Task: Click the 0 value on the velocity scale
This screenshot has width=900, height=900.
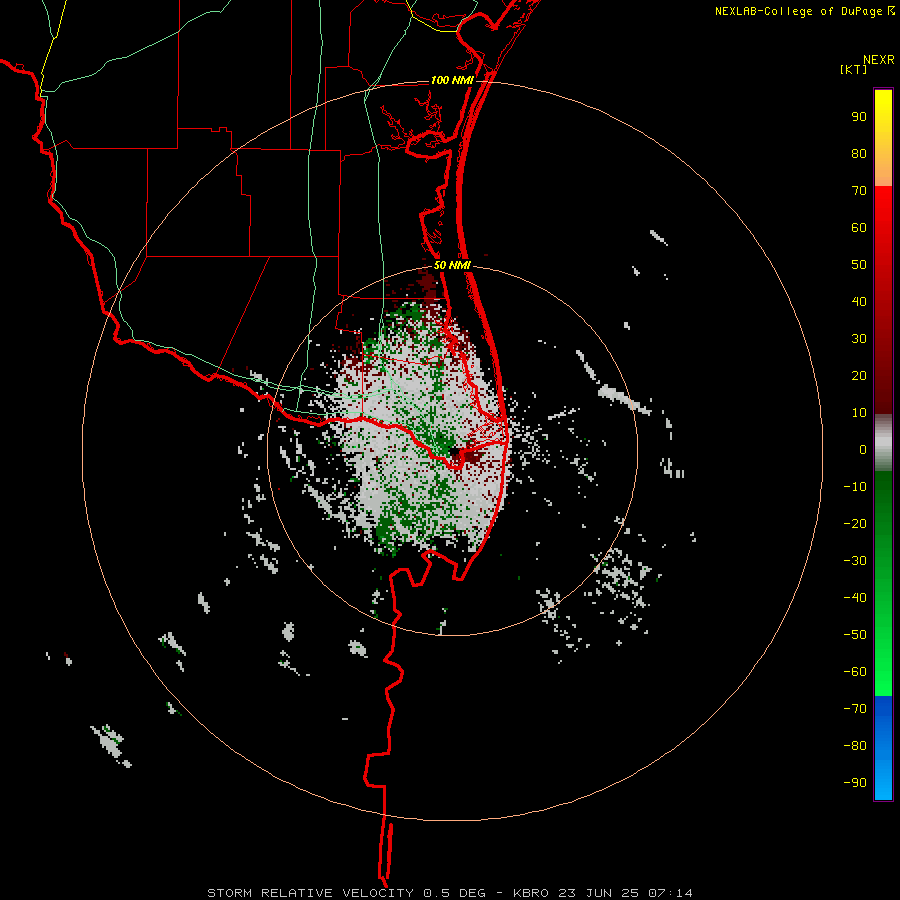Action: coord(863,450)
